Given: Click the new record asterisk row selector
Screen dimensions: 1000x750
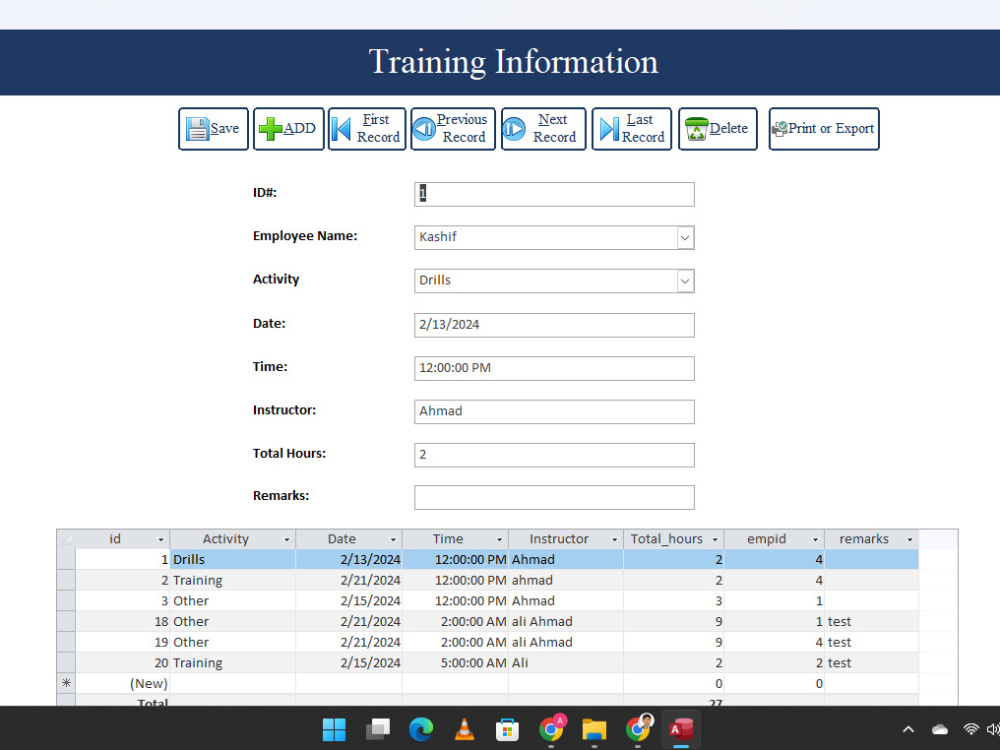Looking at the screenshot, I should point(66,683).
